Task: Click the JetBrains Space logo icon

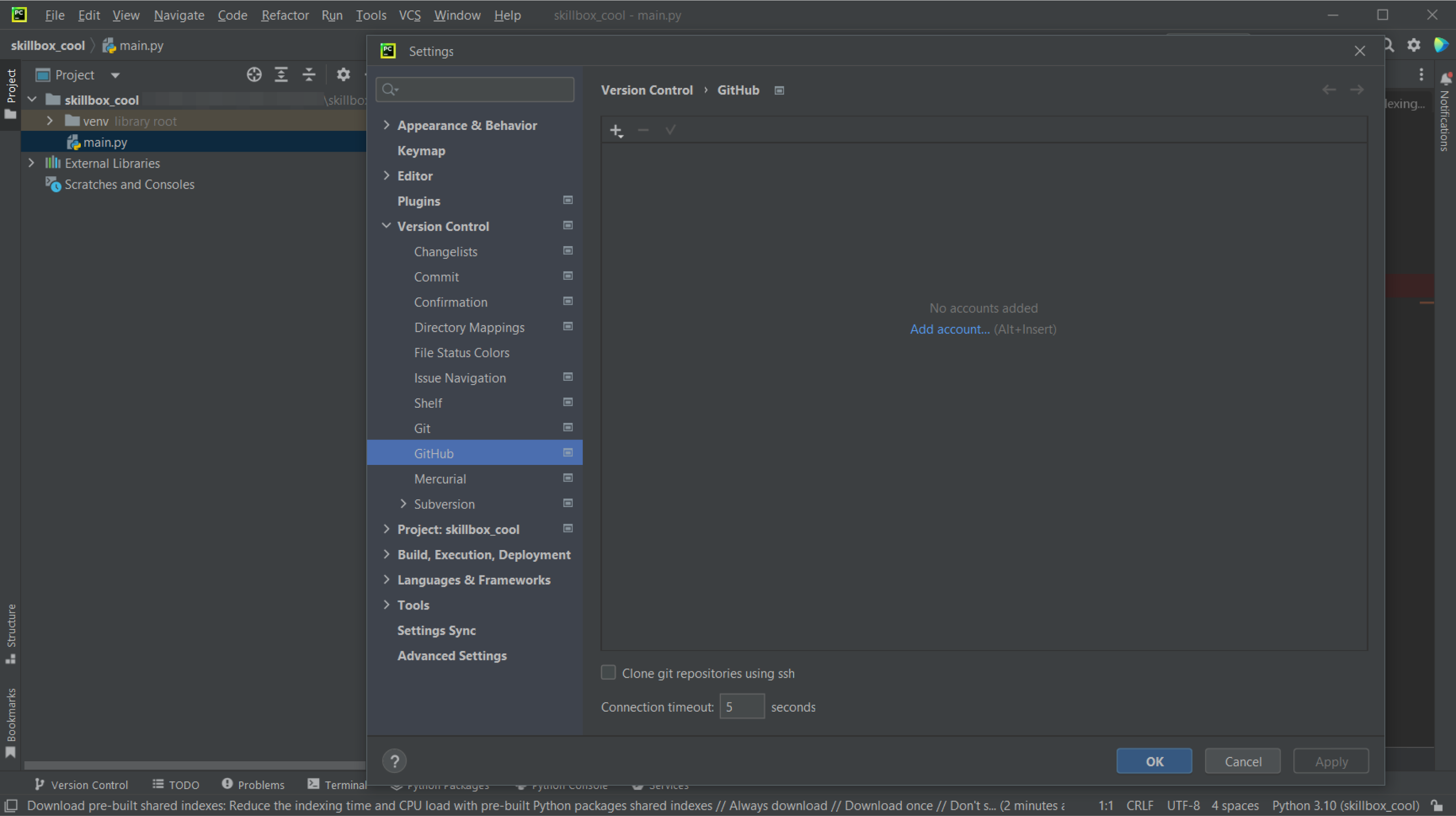Action: tap(1441, 45)
